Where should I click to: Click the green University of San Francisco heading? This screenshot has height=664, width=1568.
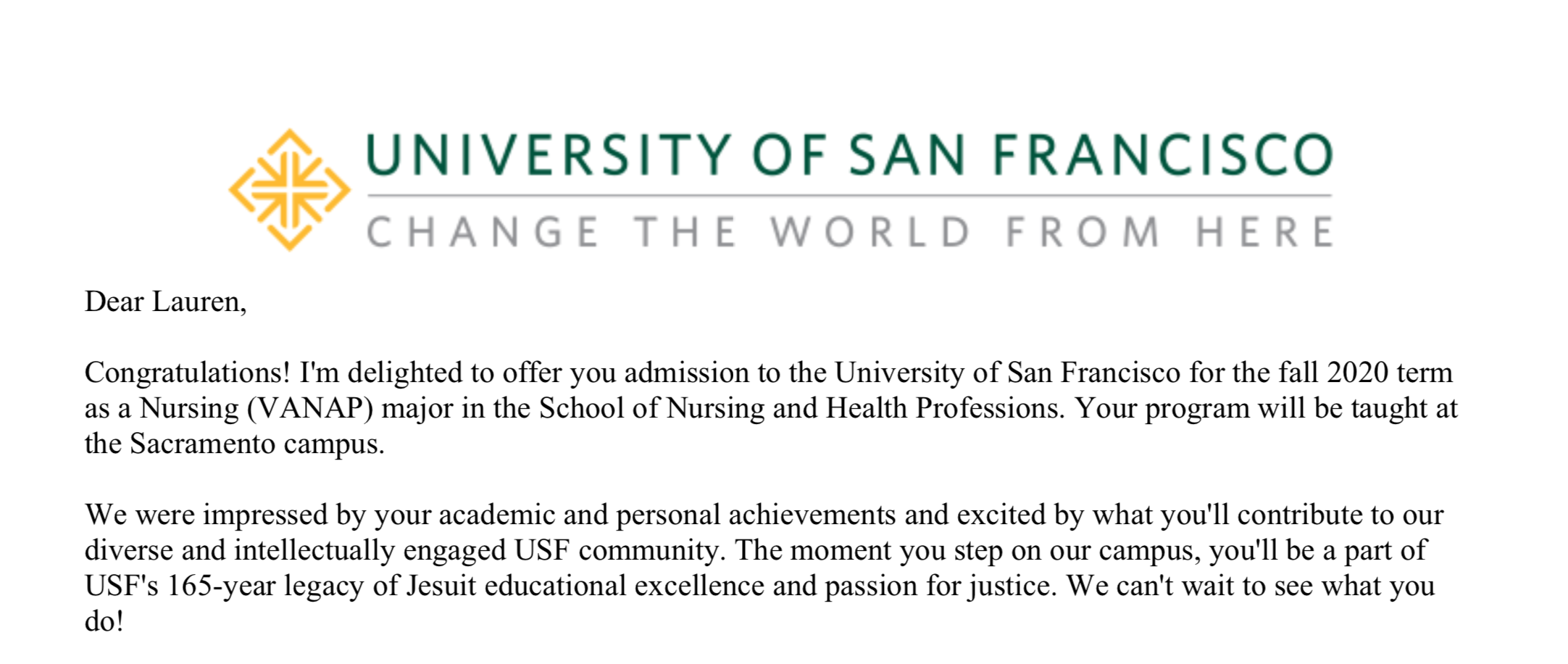click(x=848, y=155)
